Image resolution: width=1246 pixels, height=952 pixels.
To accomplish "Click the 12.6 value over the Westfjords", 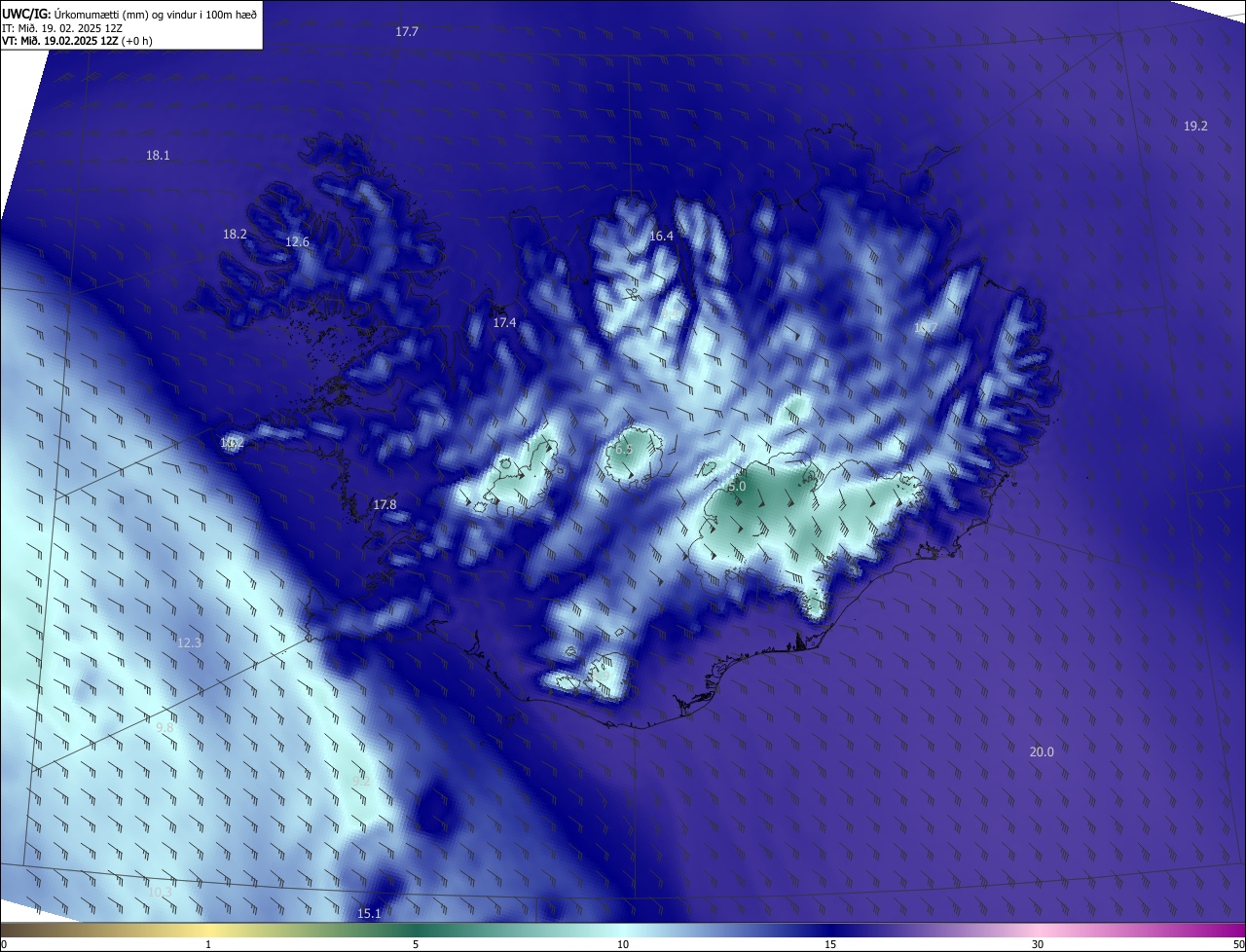I will tap(297, 242).
